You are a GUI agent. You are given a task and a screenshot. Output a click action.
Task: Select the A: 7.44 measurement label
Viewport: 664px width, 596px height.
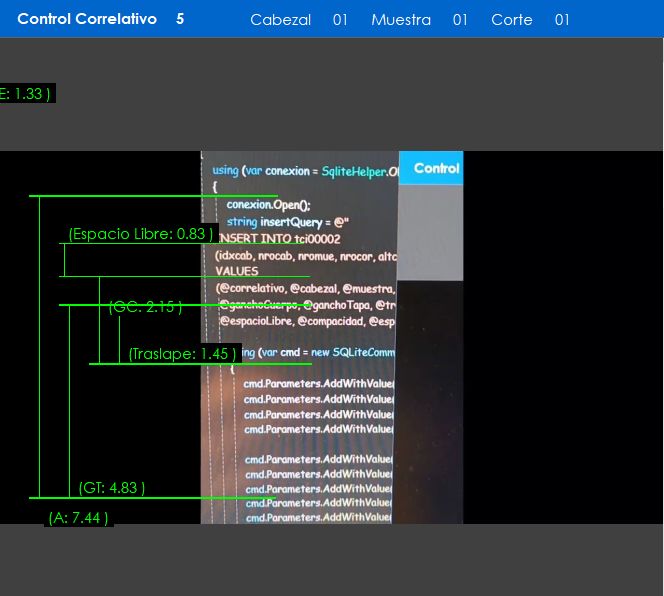point(78,518)
